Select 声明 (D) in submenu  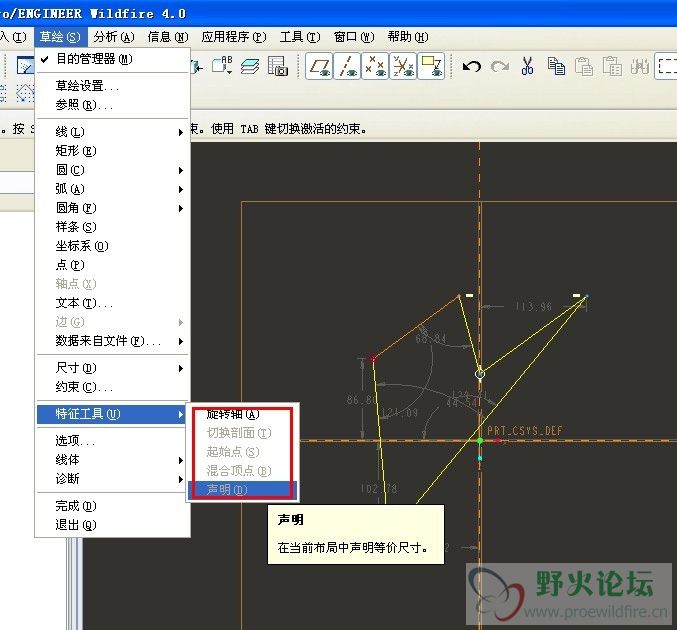[x=243, y=490]
